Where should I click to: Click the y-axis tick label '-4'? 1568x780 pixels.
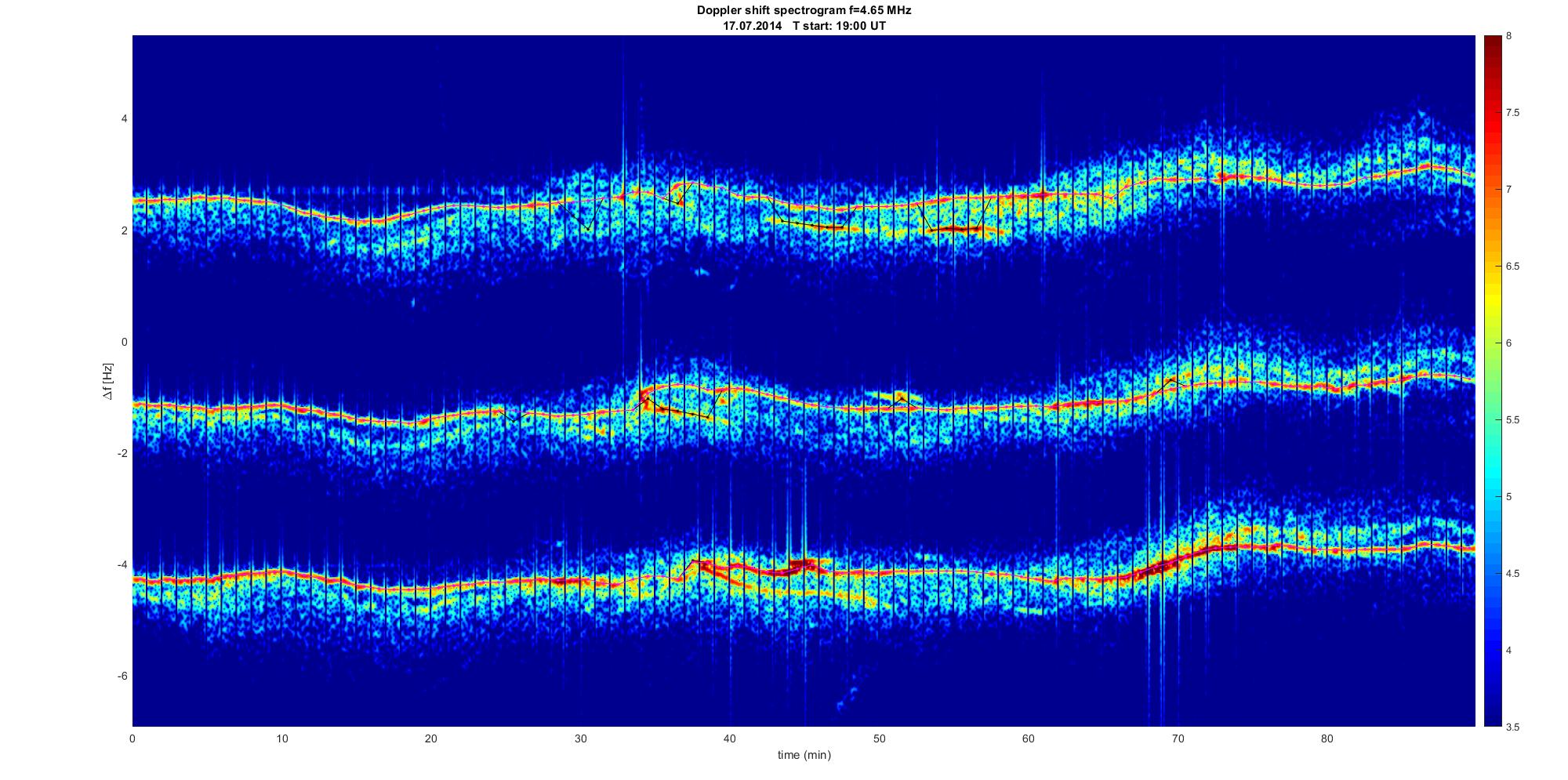click(x=122, y=565)
